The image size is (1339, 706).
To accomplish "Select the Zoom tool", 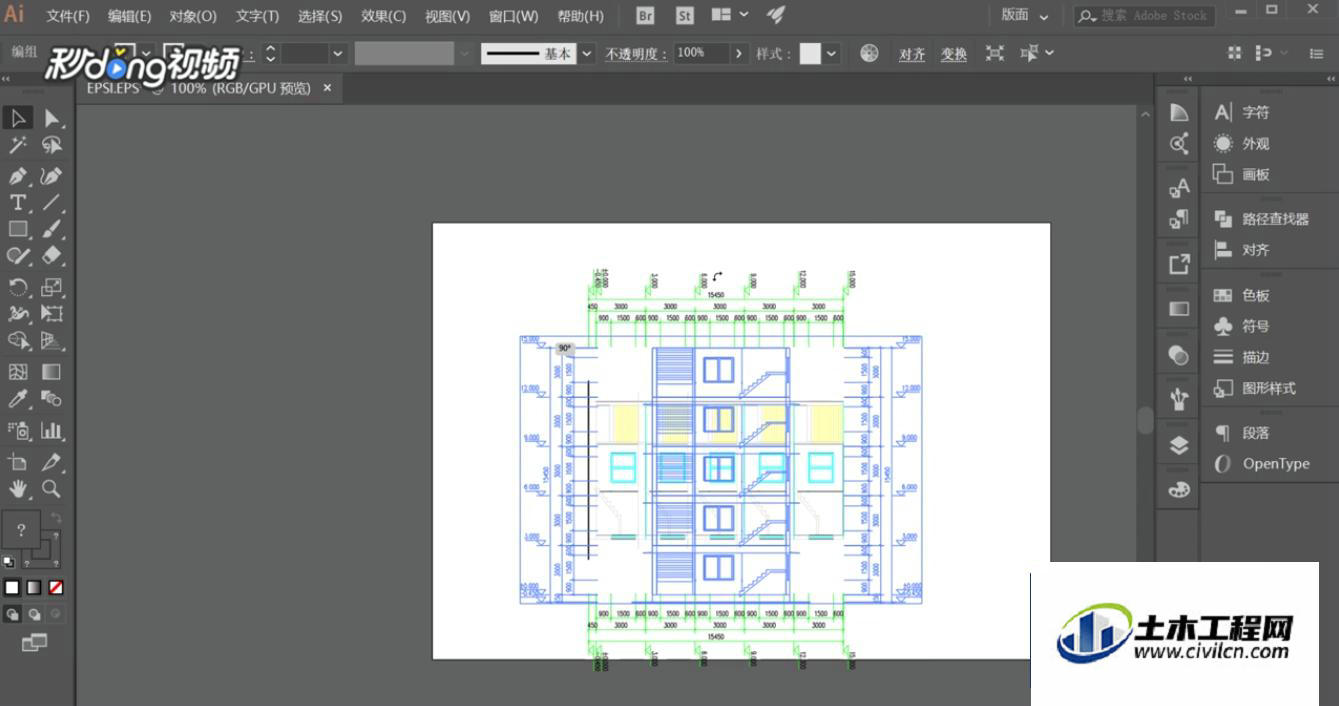I will click(x=52, y=489).
